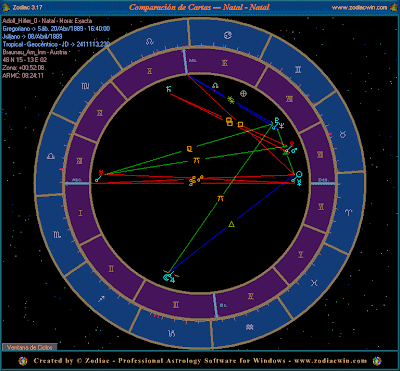400x371 pixels.
Task: Select the Midheaven arrow marker
Action: coord(184,61)
